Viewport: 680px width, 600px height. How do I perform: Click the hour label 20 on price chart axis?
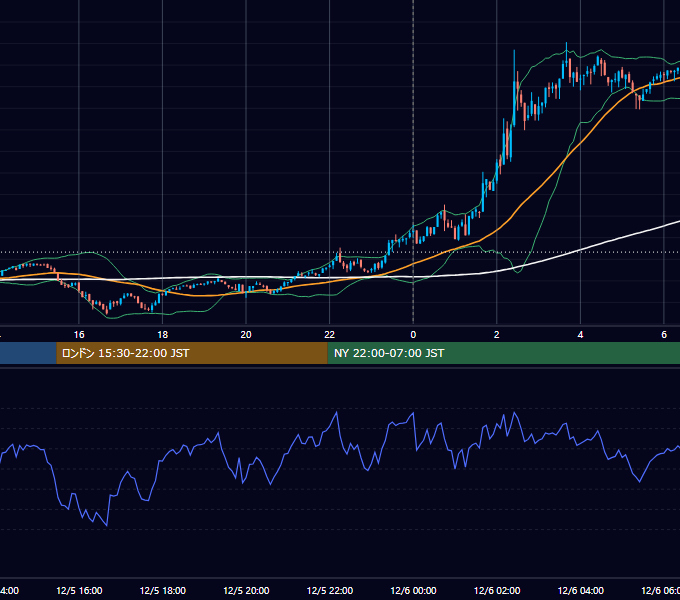coord(246,335)
